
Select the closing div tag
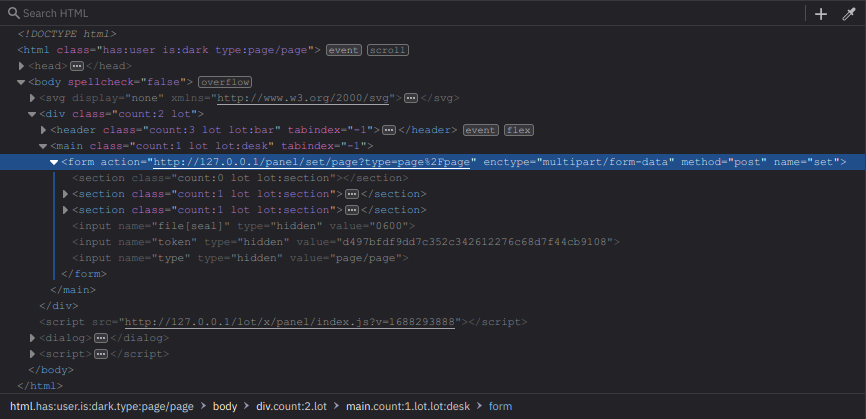tap(59, 306)
